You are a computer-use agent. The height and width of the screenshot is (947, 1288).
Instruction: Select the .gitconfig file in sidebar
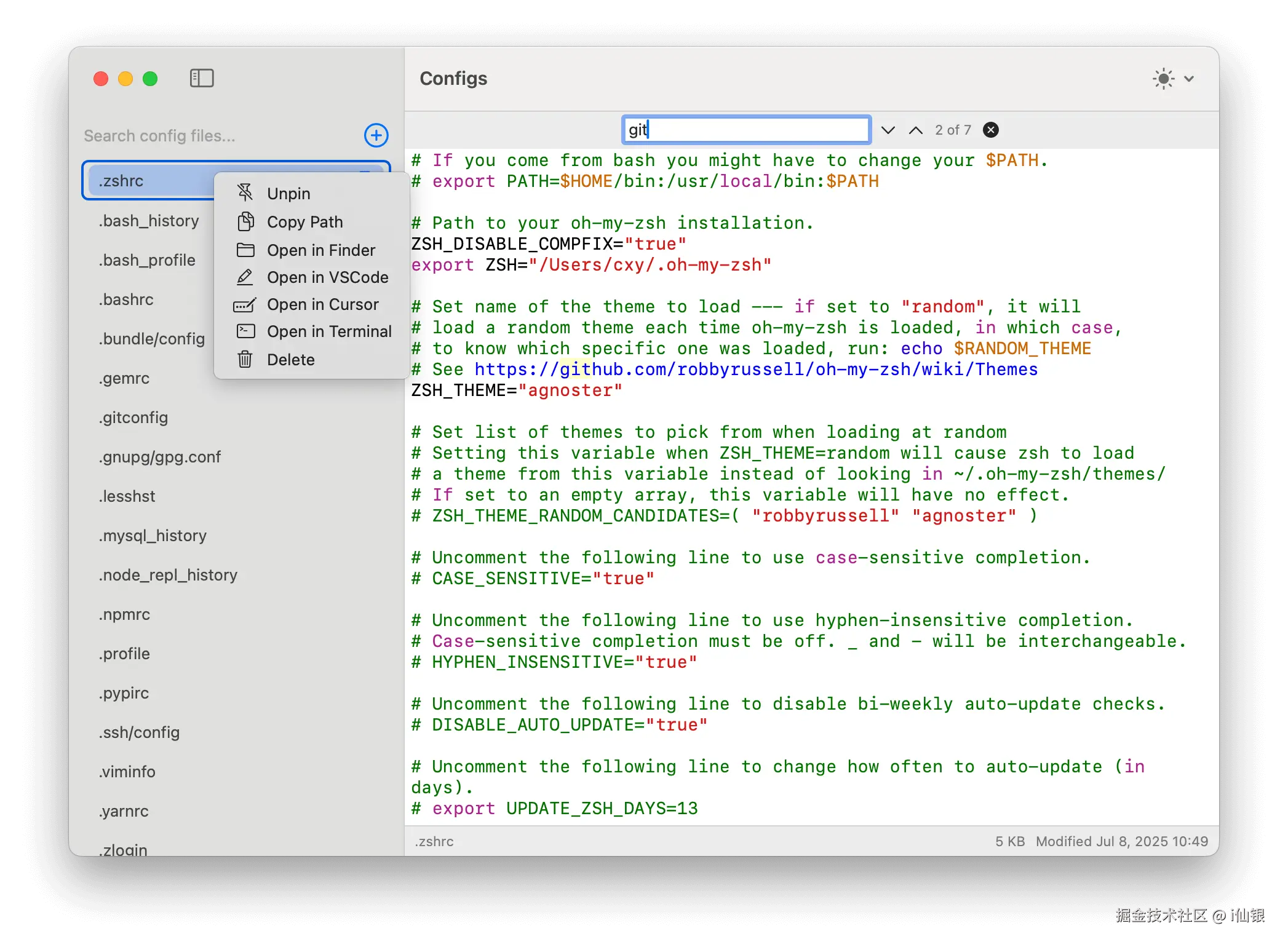tap(133, 418)
